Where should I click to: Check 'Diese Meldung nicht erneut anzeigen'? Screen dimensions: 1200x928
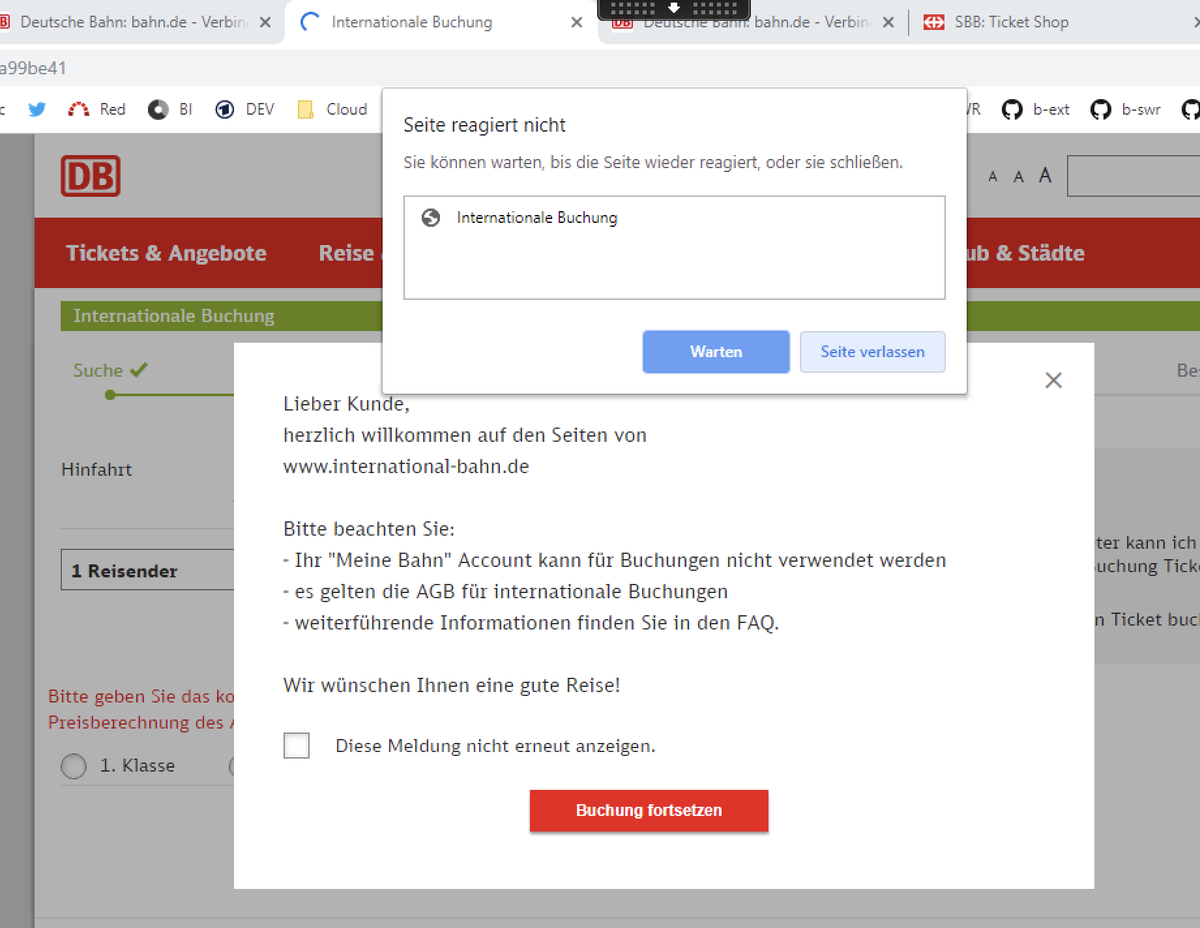tap(296, 745)
